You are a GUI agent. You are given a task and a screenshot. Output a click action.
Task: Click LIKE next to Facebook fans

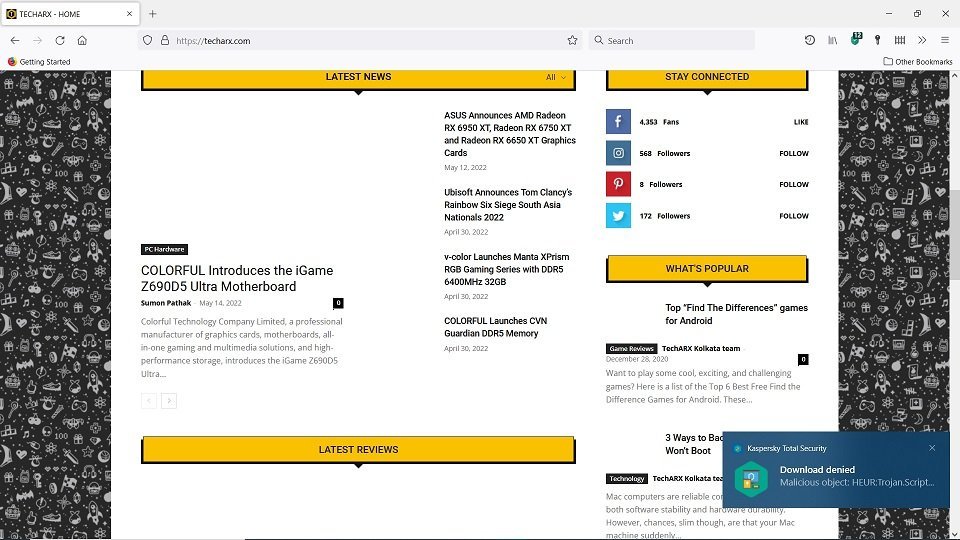pyautogui.click(x=801, y=122)
